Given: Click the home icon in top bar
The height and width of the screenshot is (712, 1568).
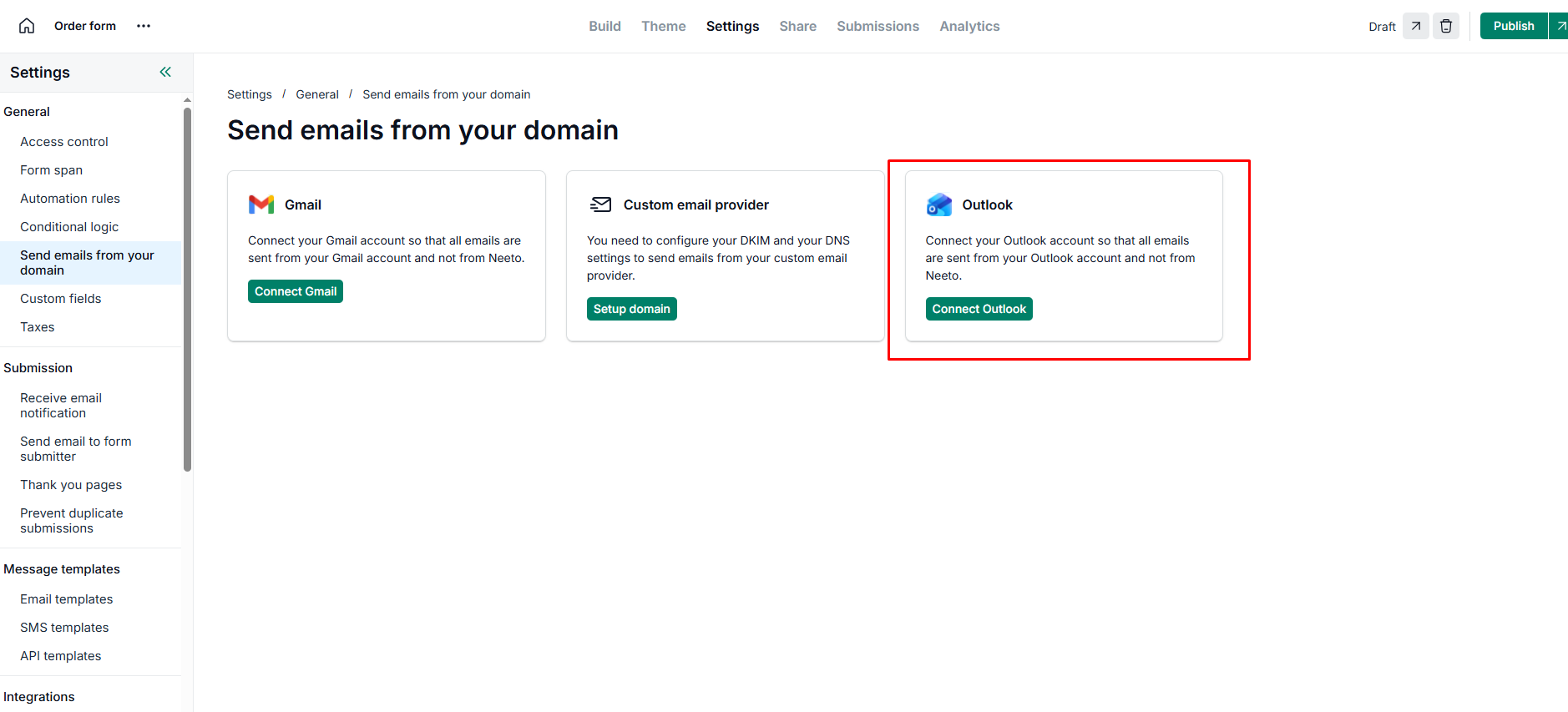Looking at the screenshot, I should [27, 26].
